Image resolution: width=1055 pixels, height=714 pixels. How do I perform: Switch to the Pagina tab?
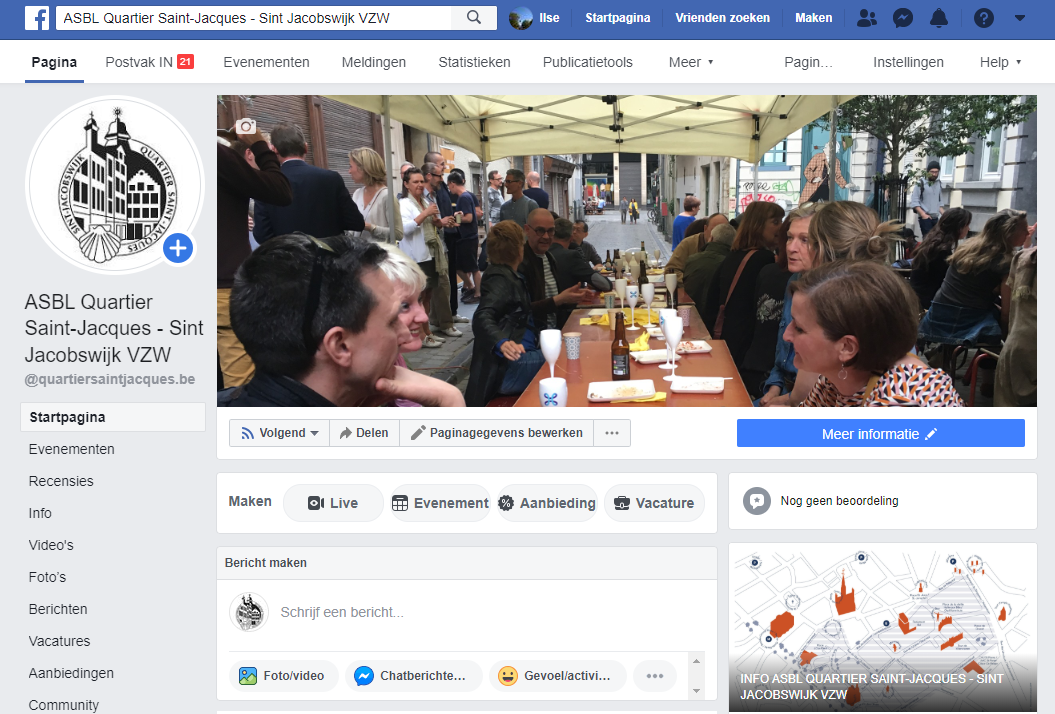54,62
